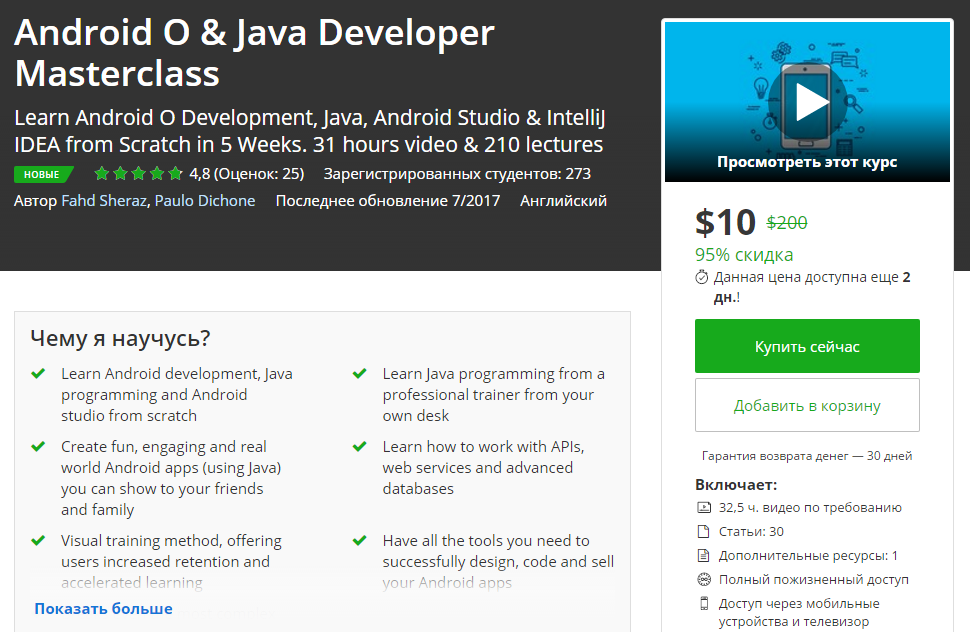
Task: Click the subtitle starting Learn Android O Development
Action: (309, 131)
